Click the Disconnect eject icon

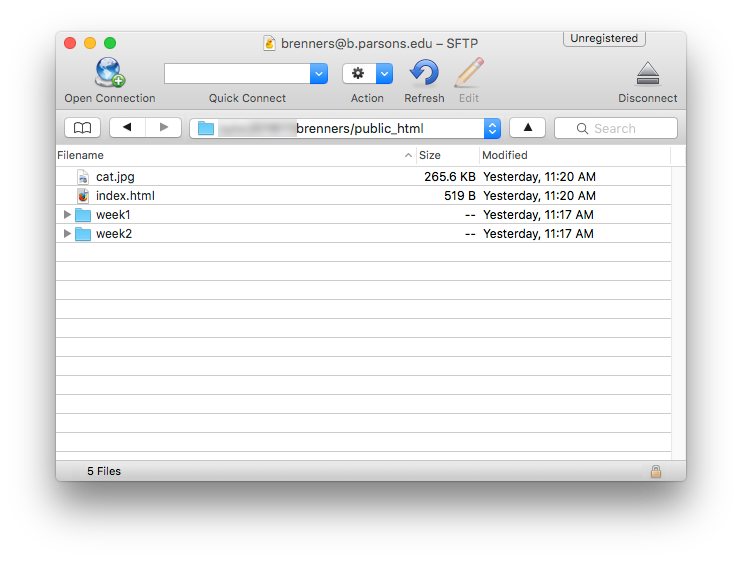[x=648, y=73]
